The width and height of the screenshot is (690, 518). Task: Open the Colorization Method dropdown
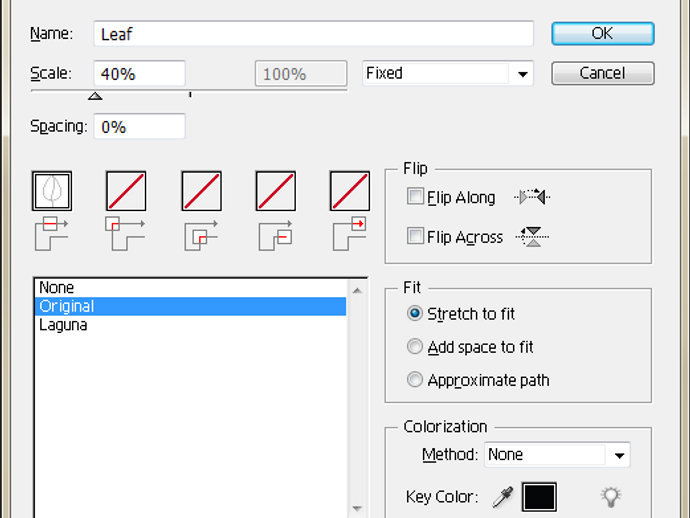[558, 455]
